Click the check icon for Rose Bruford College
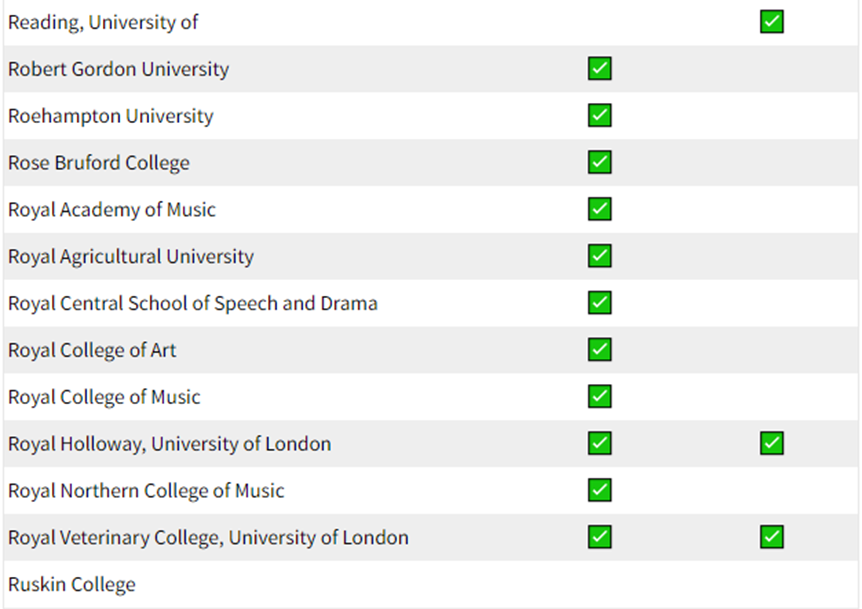This screenshot has width=862, height=609. (600, 162)
